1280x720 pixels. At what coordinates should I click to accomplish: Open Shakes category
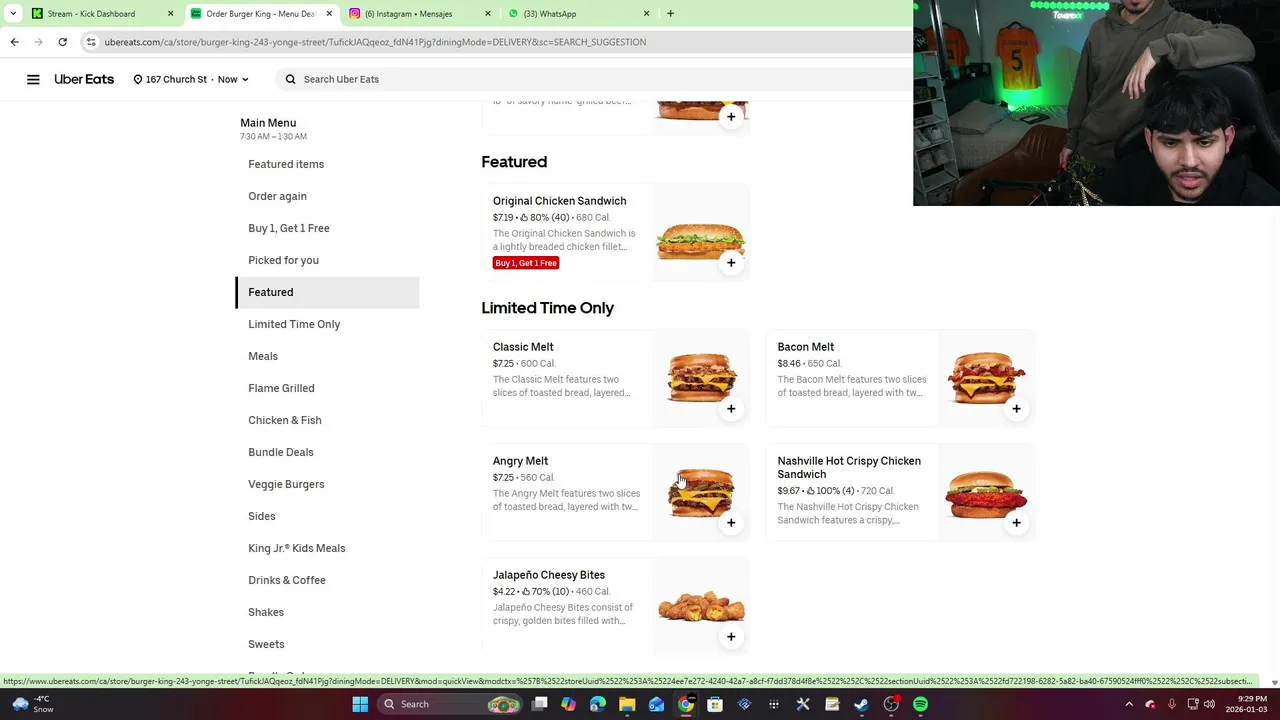click(x=266, y=612)
